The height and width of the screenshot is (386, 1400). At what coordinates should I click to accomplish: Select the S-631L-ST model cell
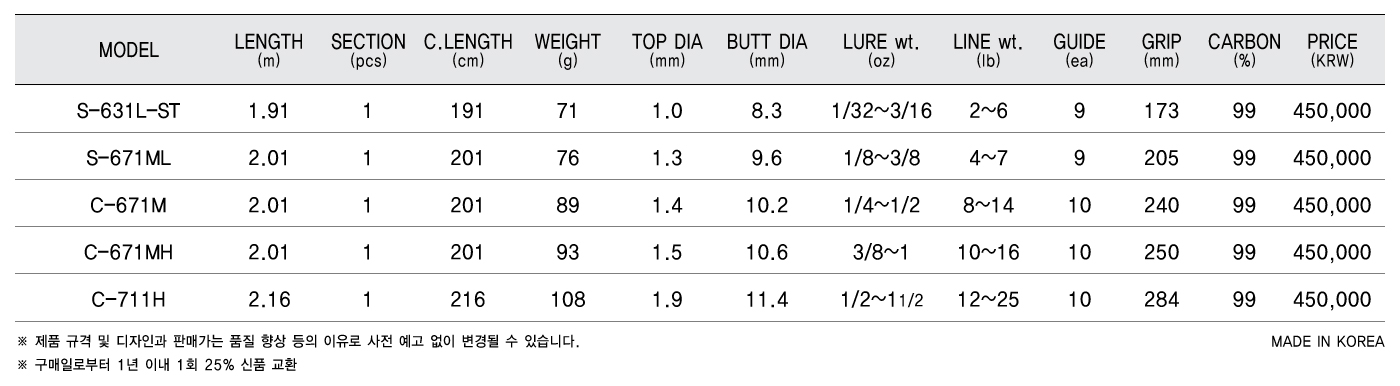(128, 111)
